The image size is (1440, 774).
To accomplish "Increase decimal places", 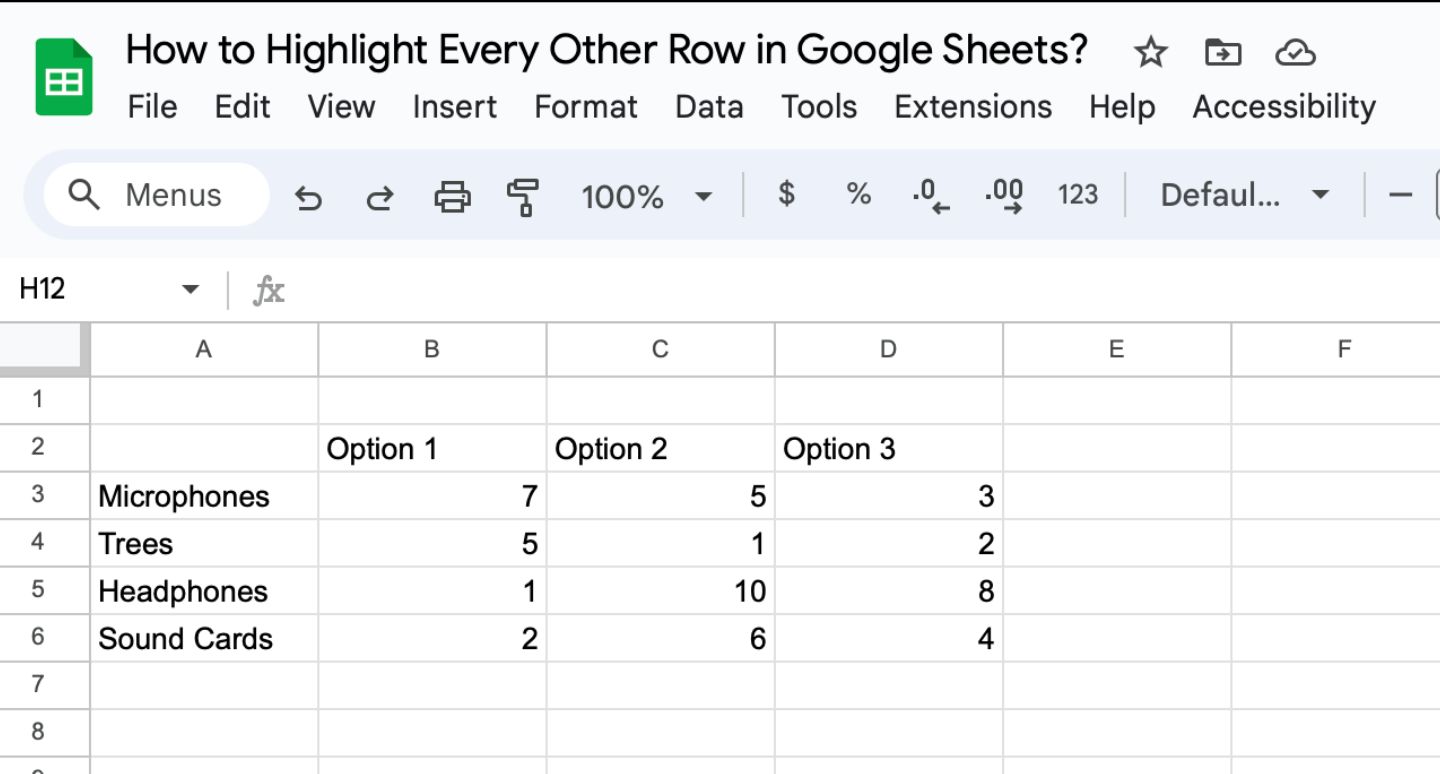I will click(x=1001, y=196).
